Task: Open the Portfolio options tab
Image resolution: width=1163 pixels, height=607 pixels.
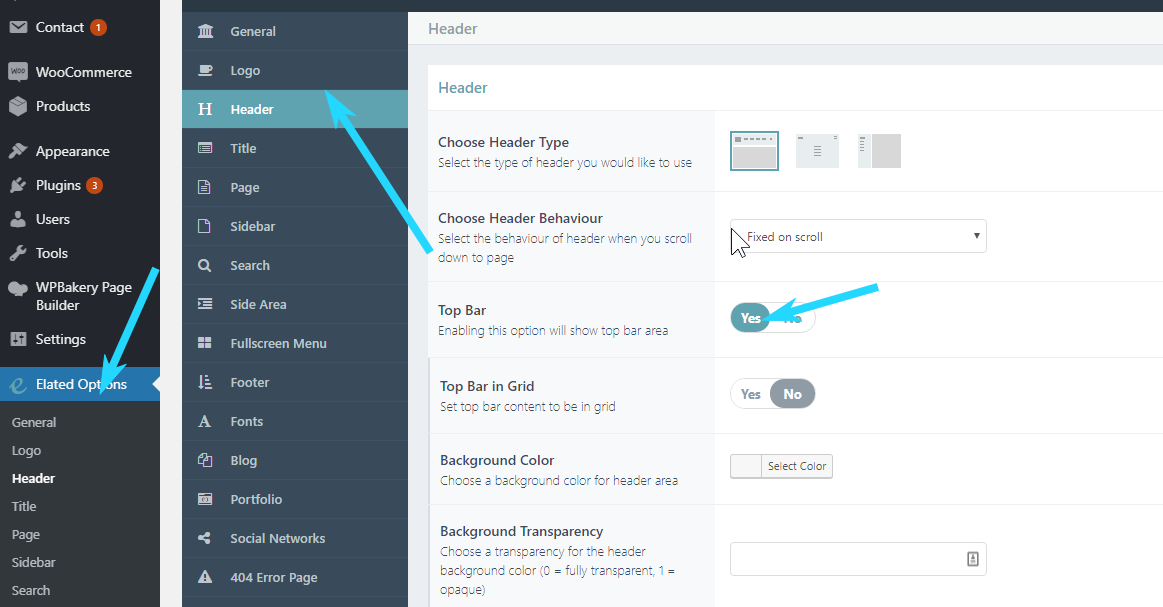Action: tap(294, 499)
